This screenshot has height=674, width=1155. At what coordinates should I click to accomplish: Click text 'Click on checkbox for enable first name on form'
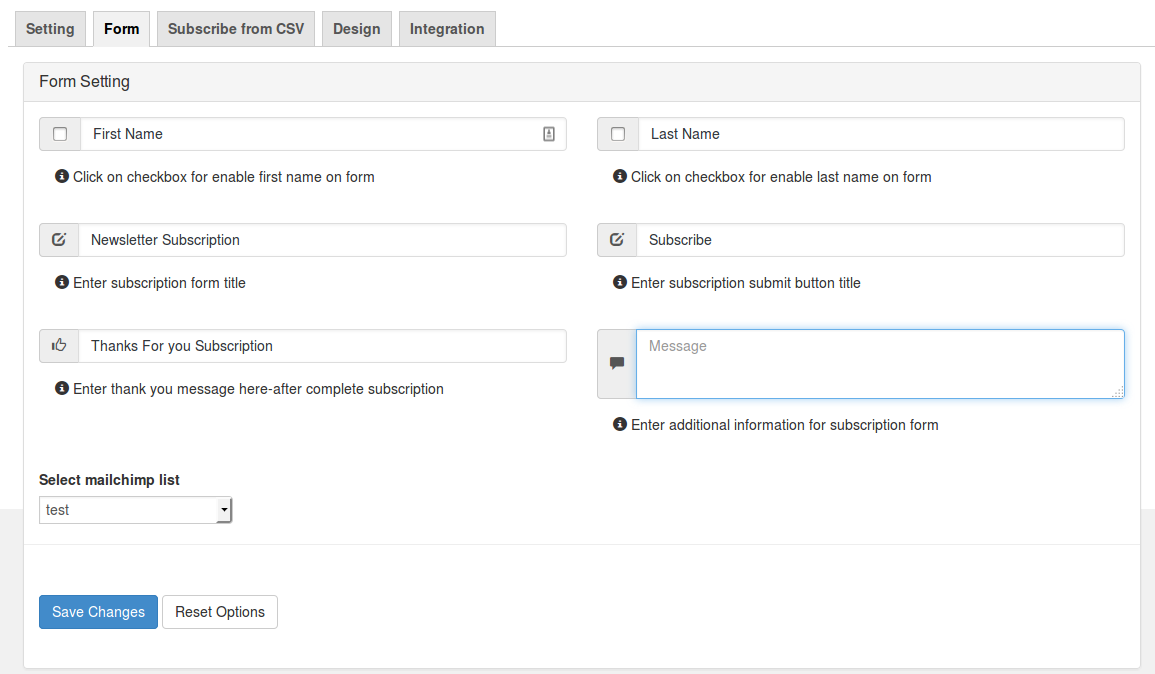tap(223, 177)
